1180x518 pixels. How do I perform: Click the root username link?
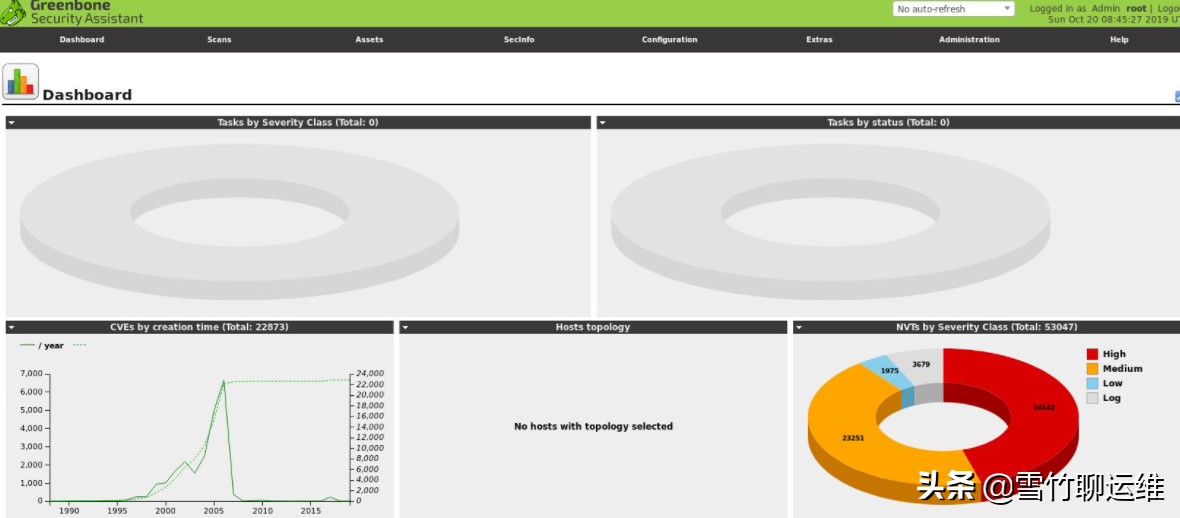coord(1136,9)
